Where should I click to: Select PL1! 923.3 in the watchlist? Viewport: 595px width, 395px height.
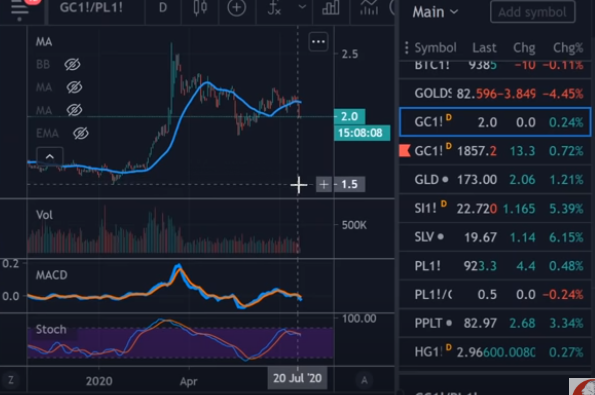coord(495,266)
